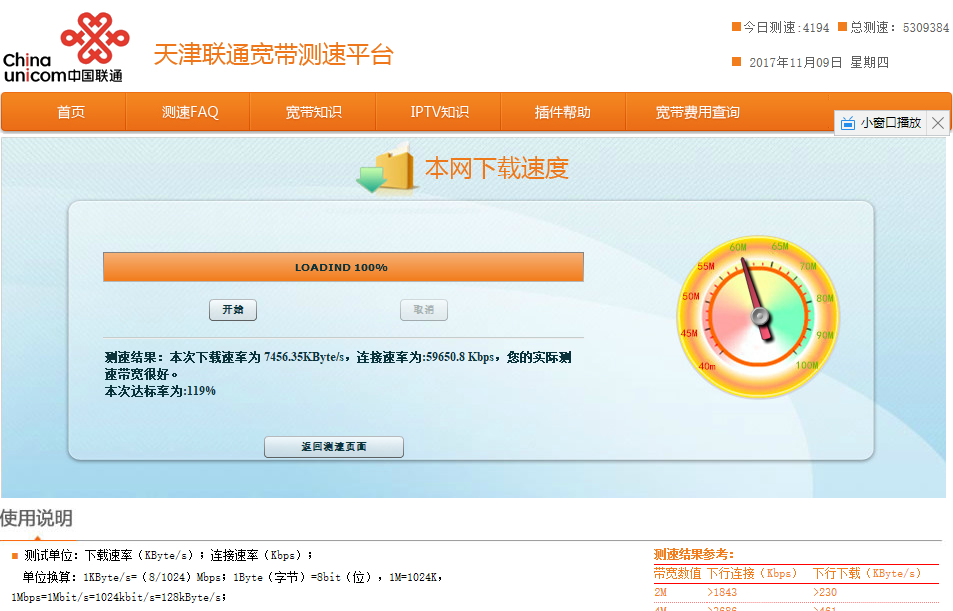953x611 pixels.
Task: Click the download folder icon beside 本网下载速度
Action: pos(387,168)
